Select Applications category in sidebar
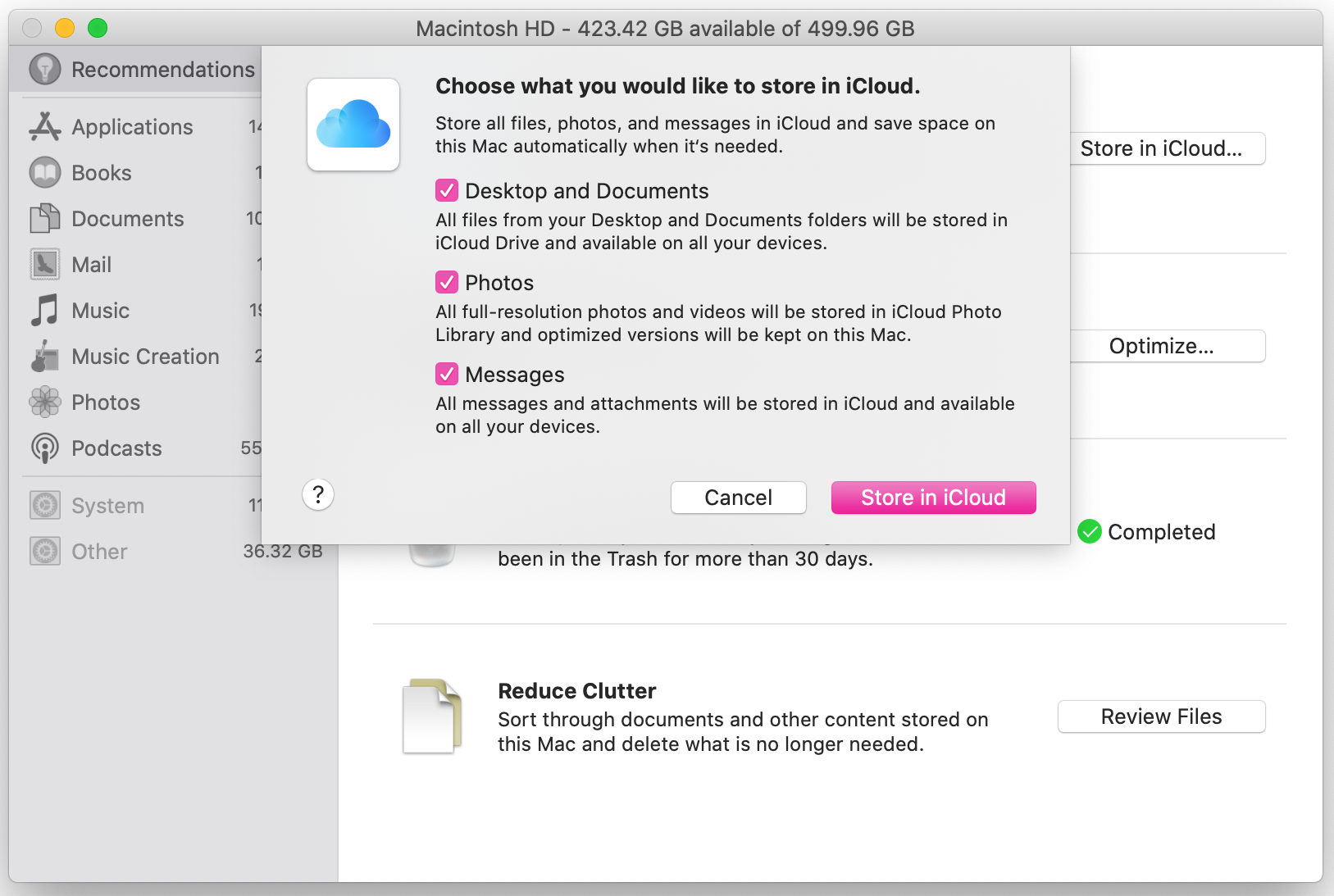This screenshot has height=896, width=1334. [x=136, y=126]
